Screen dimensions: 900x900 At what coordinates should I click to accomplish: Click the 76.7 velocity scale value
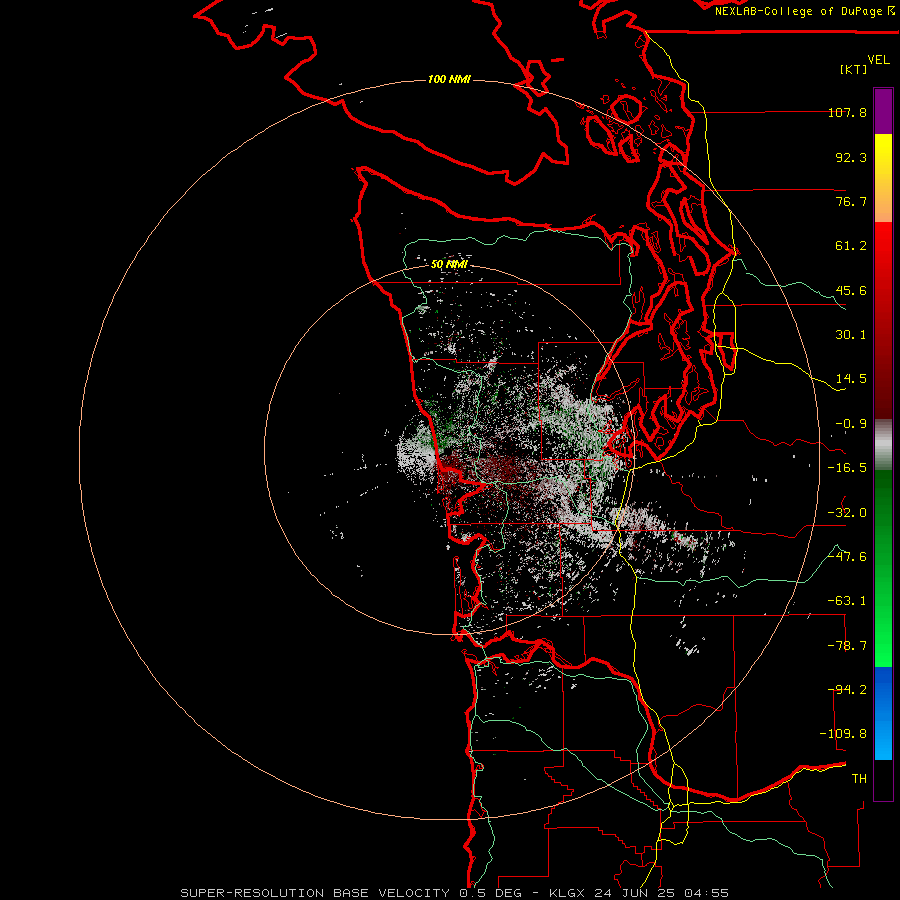click(851, 201)
